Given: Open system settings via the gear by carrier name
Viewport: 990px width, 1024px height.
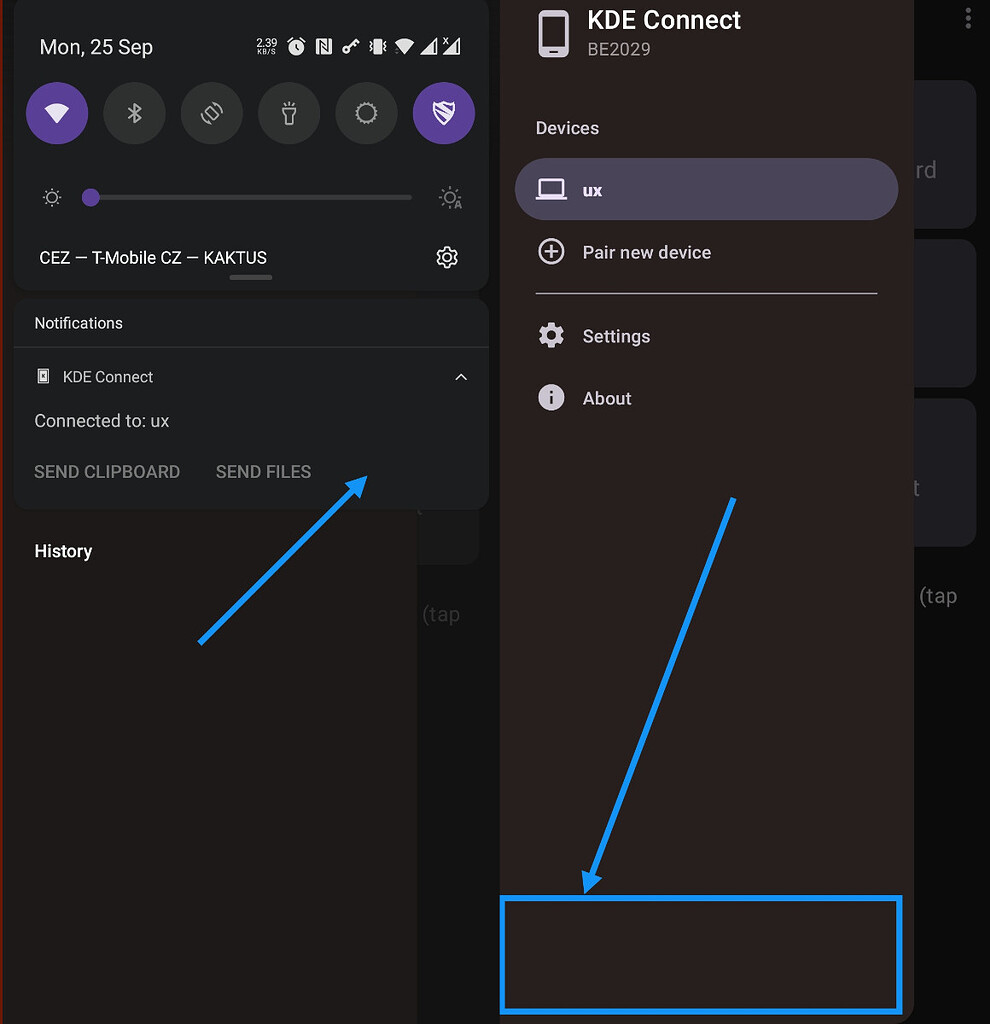Looking at the screenshot, I should click(x=446, y=257).
